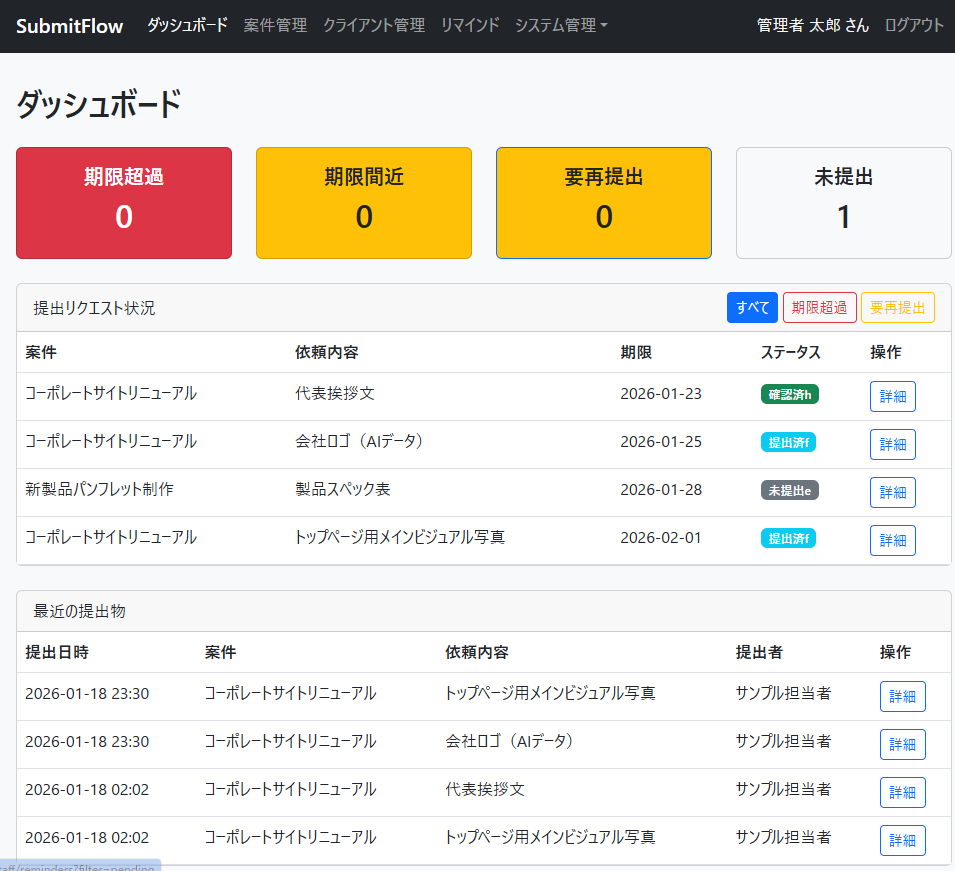955x871 pixels.
Task: Open 詳細 for the 2026-02-01 deadline request
Action: [x=892, y=540]
